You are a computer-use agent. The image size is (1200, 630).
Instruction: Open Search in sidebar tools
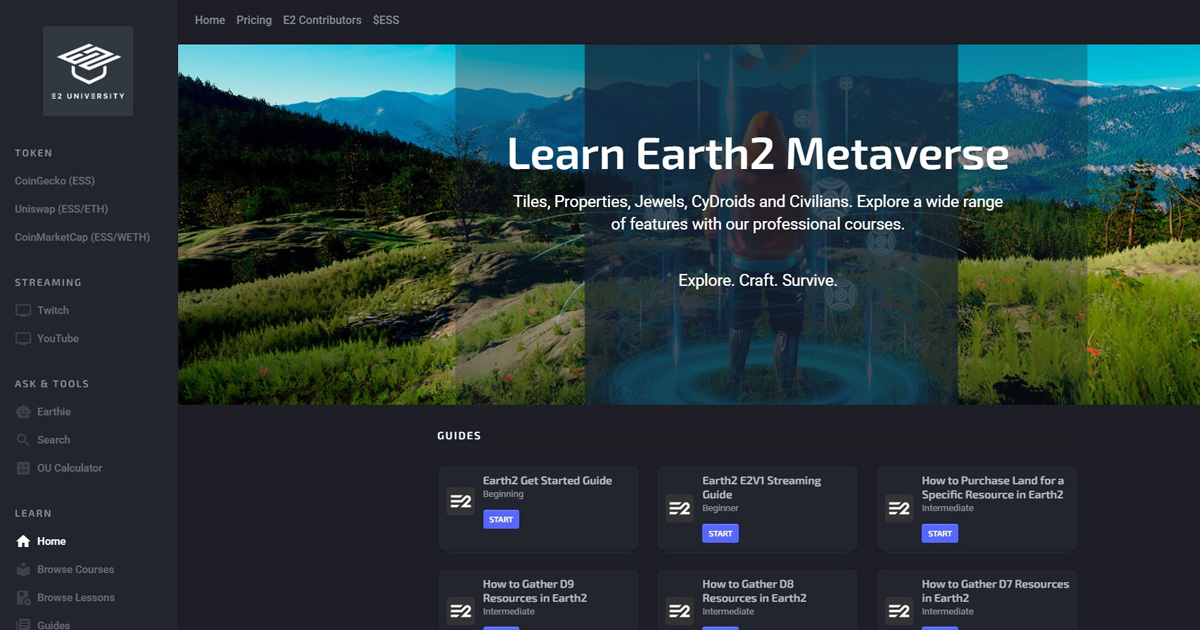coord(54,440)
